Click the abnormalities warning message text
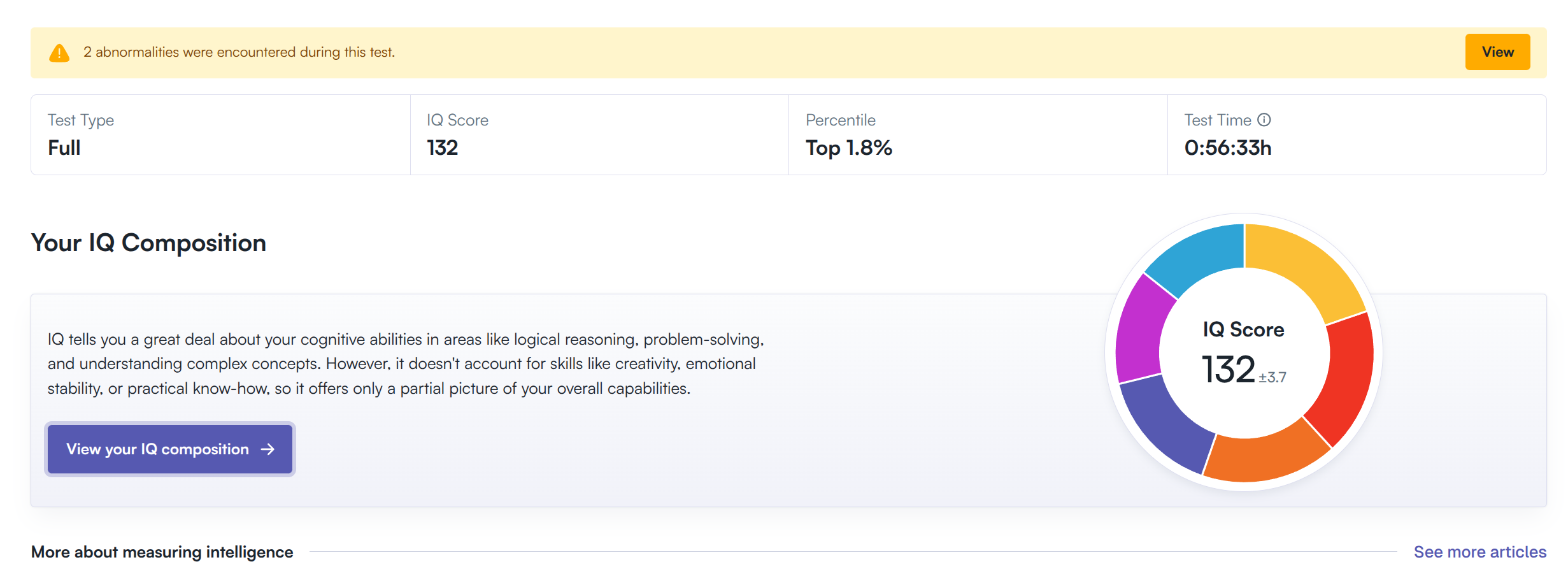 [239, 52]
